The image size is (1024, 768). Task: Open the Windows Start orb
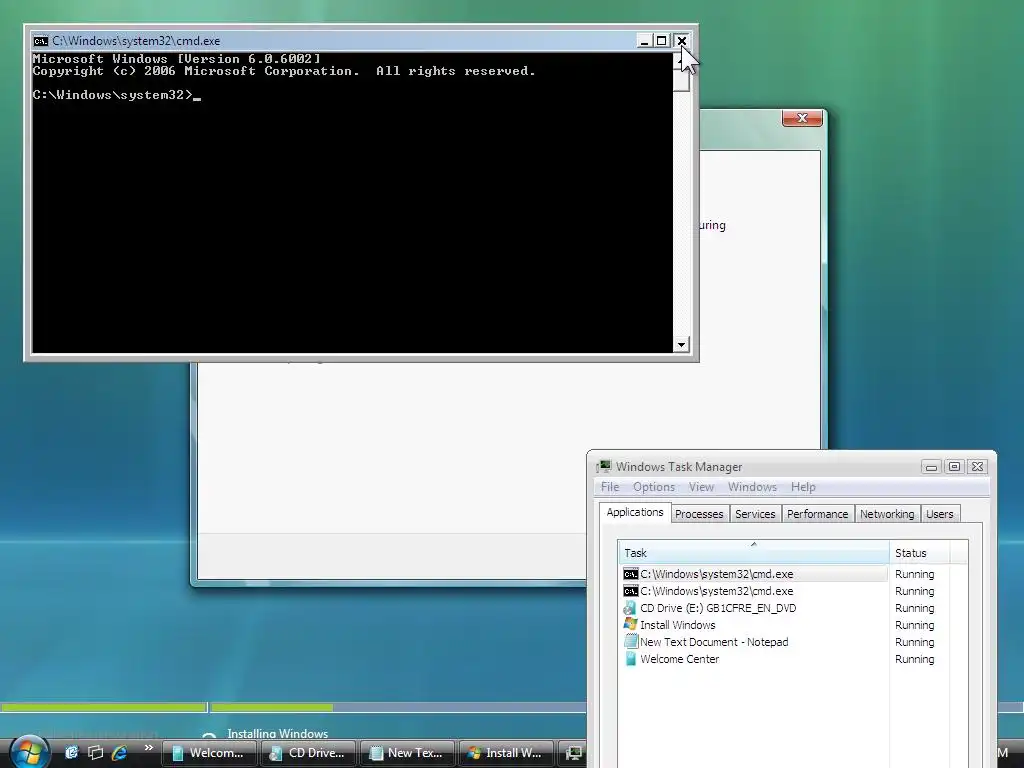point(28,751)
